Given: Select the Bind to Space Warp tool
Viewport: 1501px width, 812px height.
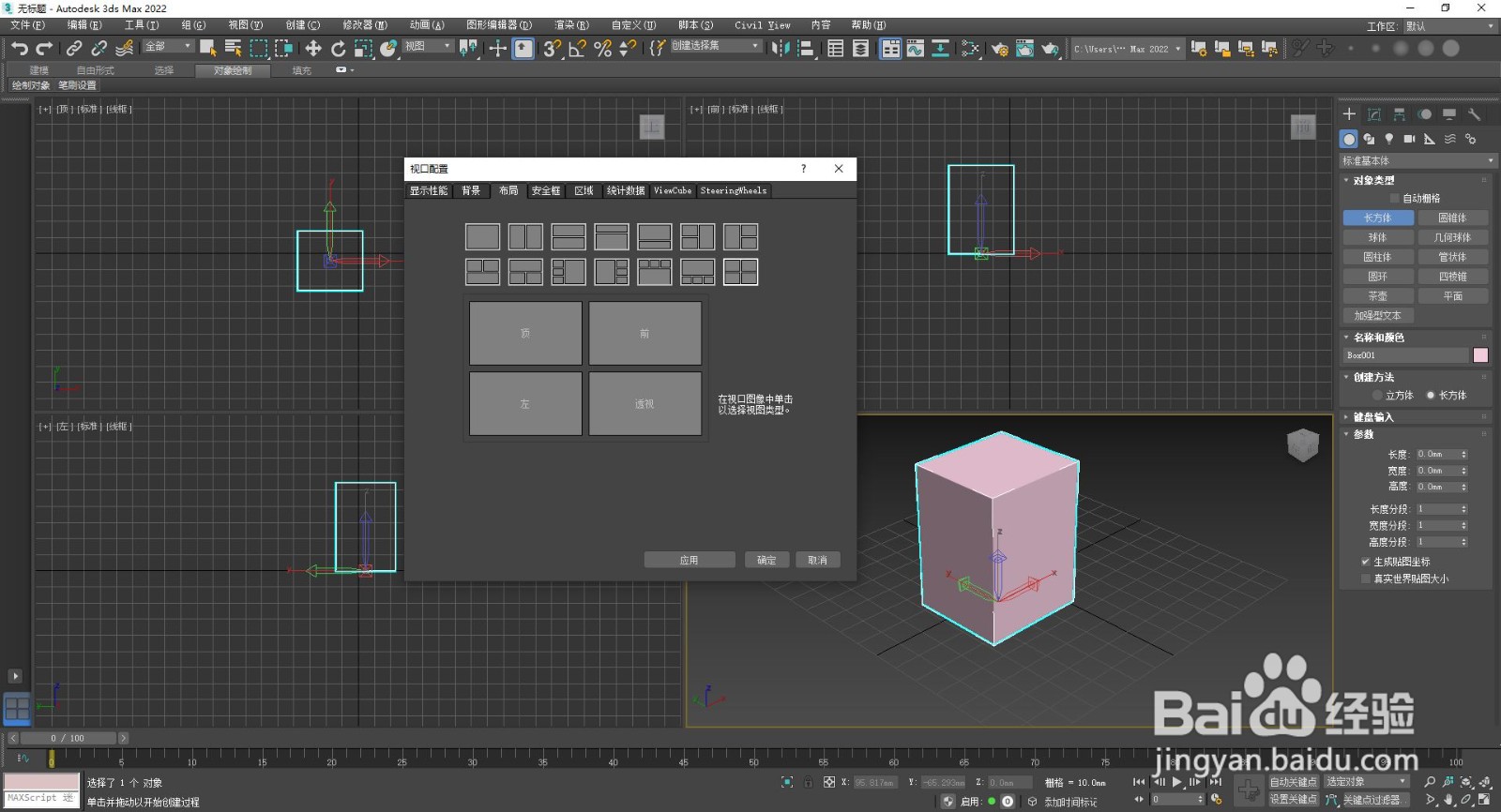Looking at the screenshot, I should 124,48.
